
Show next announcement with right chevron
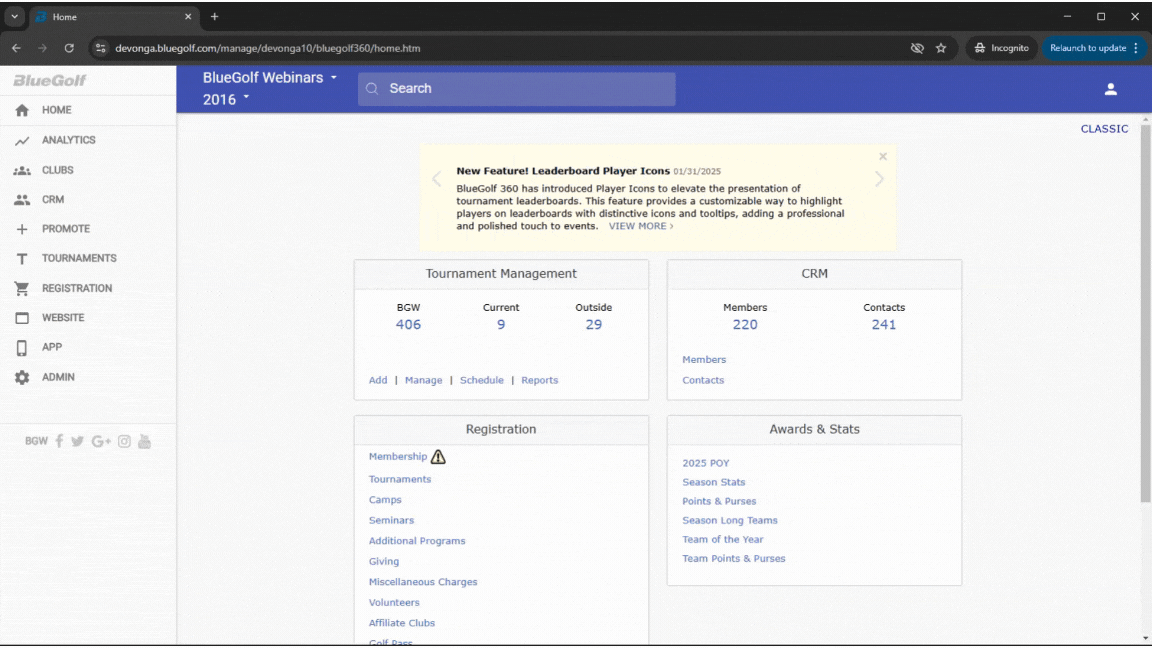(879, 179)
